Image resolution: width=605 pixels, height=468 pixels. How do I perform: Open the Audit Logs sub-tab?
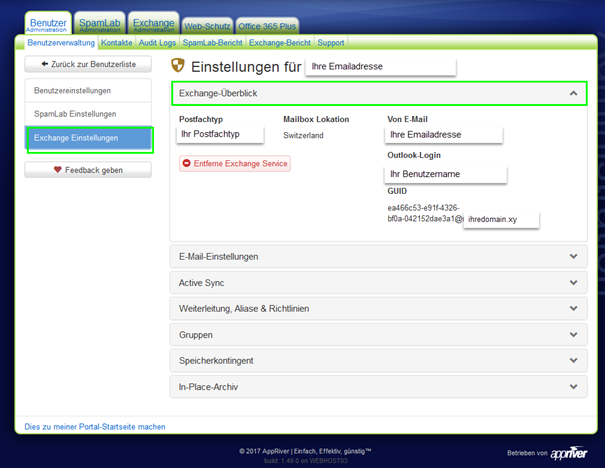click(x=157, y=42)
